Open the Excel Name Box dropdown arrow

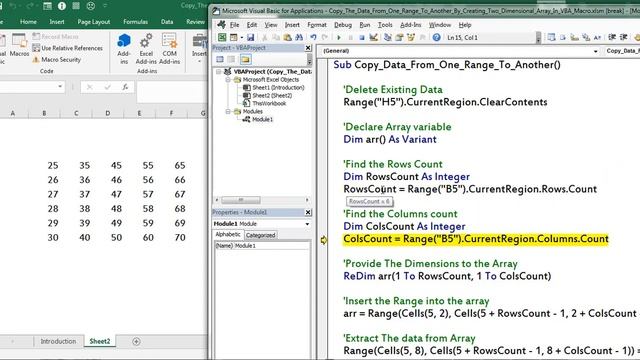(x=60, y=87)
